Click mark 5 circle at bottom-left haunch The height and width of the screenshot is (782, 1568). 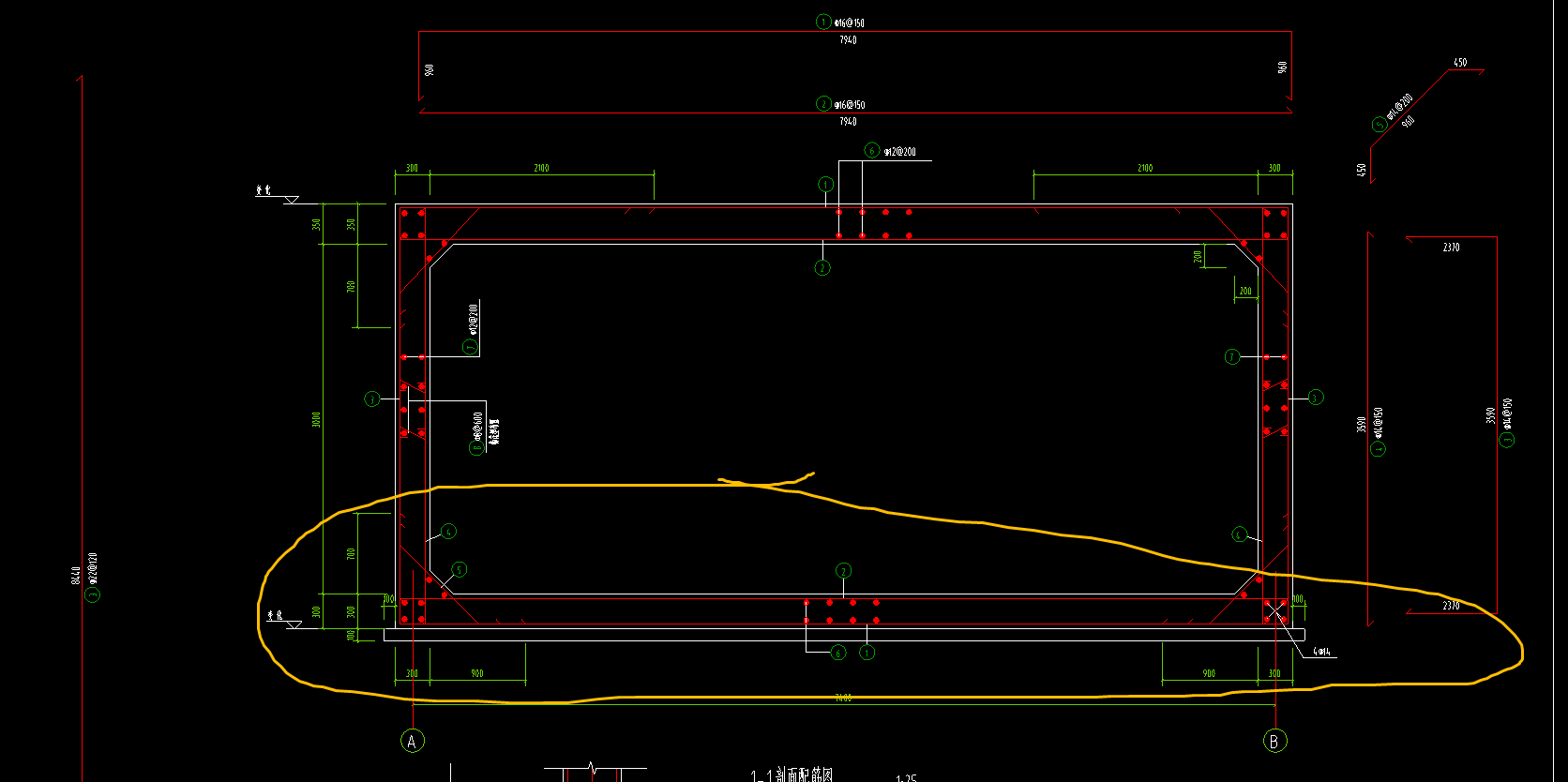click(x=459, y=569)
